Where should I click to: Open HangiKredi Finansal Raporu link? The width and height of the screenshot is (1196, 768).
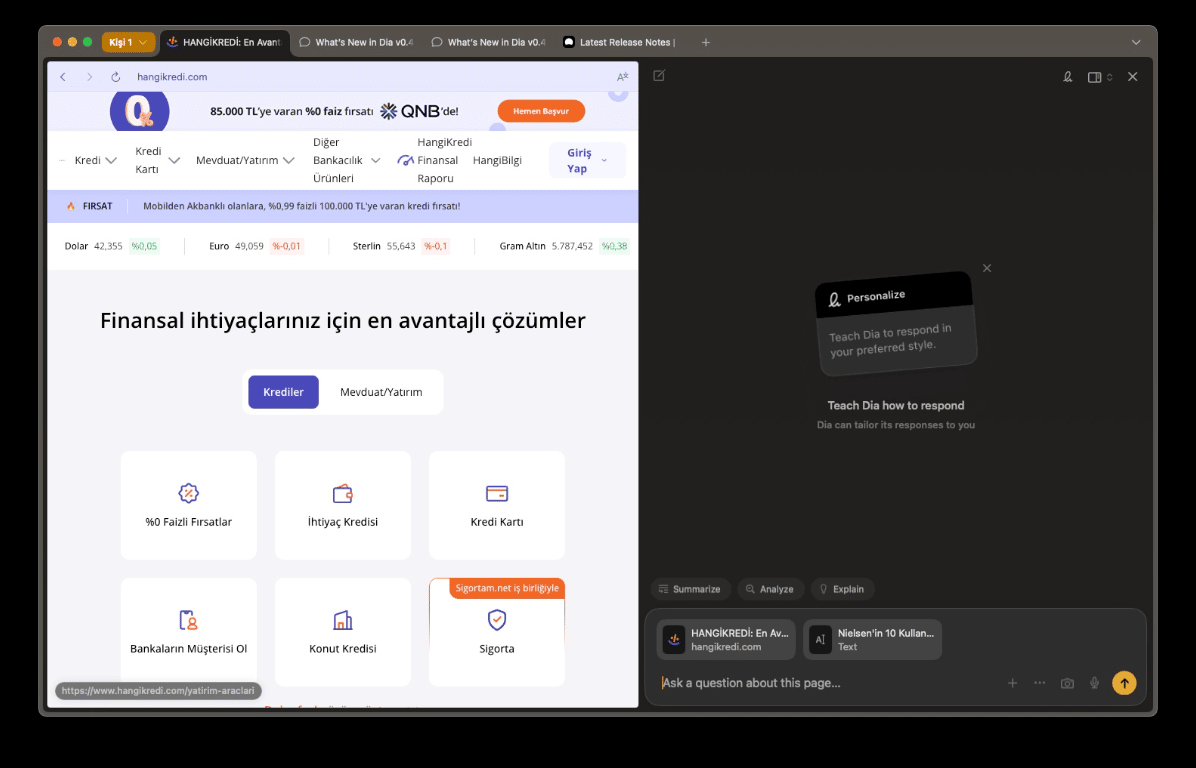pyautogui.click(x=435, y=160)
